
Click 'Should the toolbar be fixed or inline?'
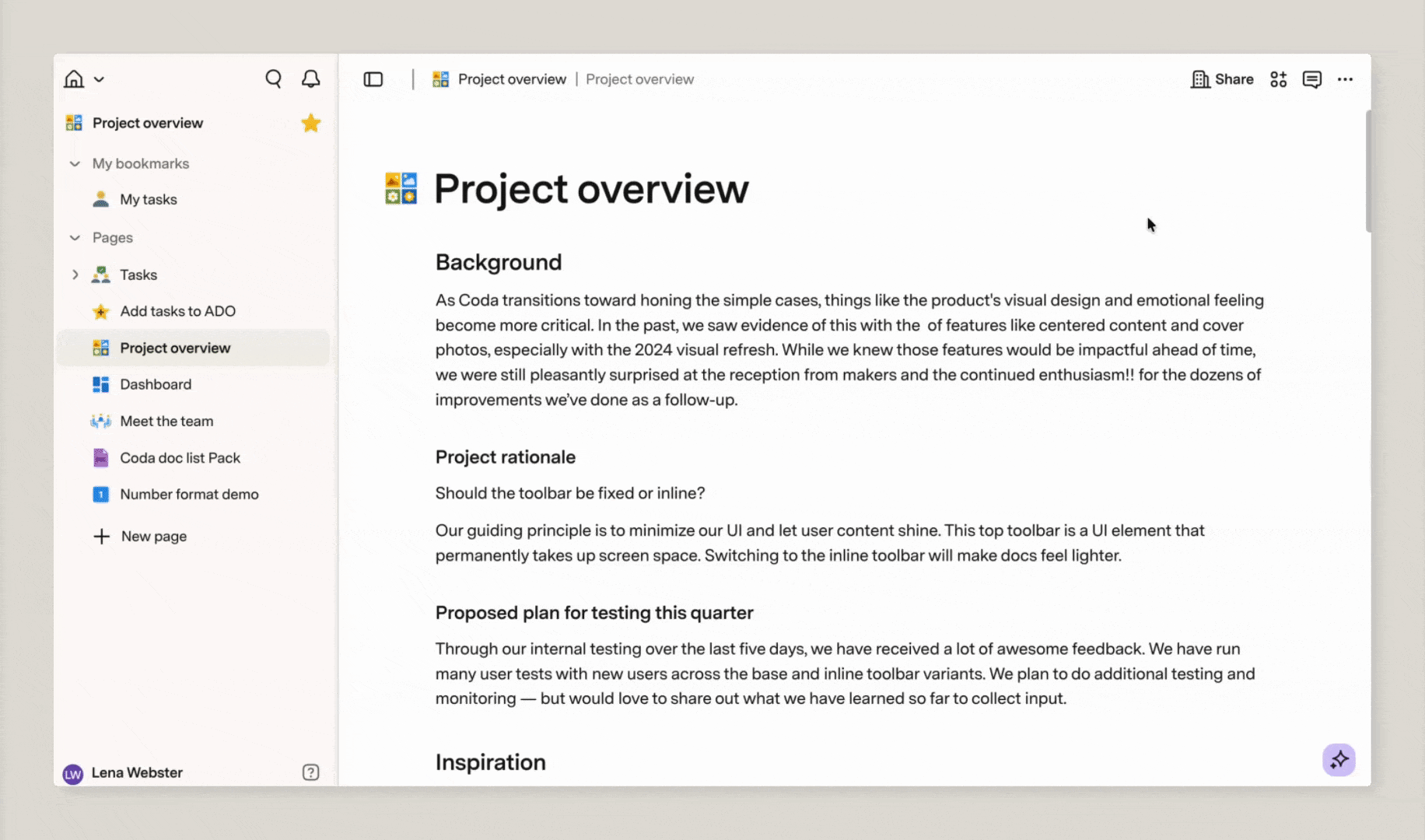click(570, 493)
